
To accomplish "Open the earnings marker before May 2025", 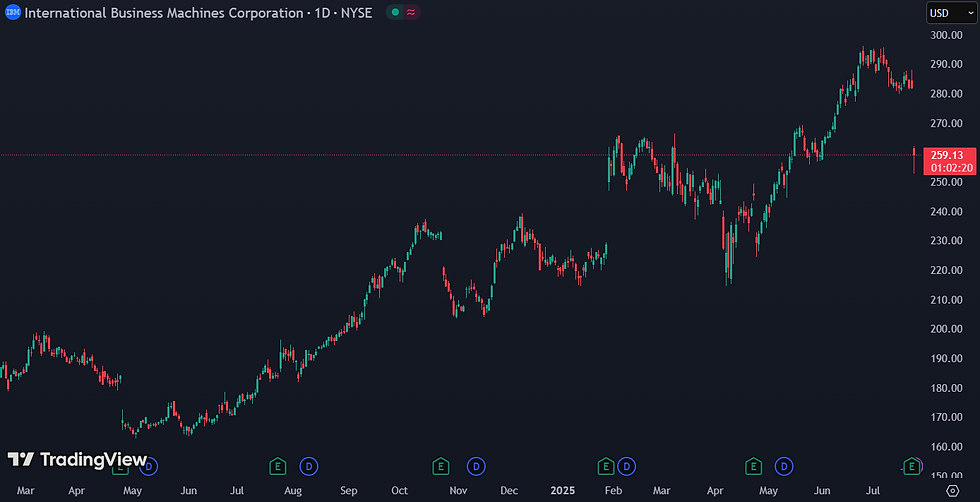I will (754, 466).
